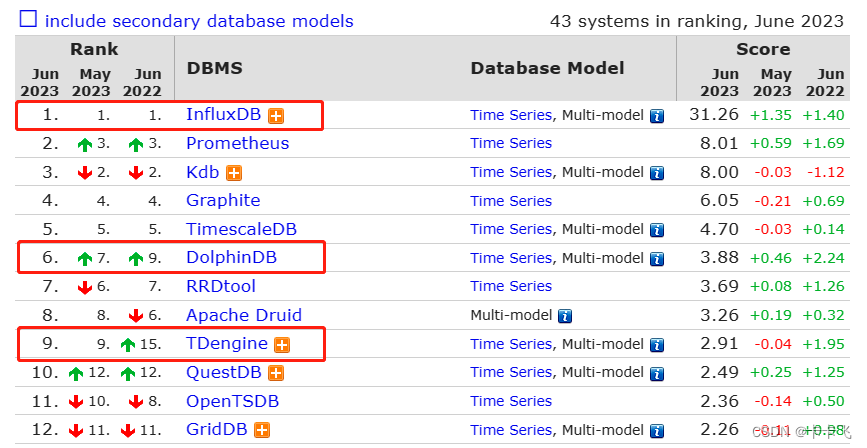Click orange plus icon next to Kdb
867x448 pixels.
234,173
